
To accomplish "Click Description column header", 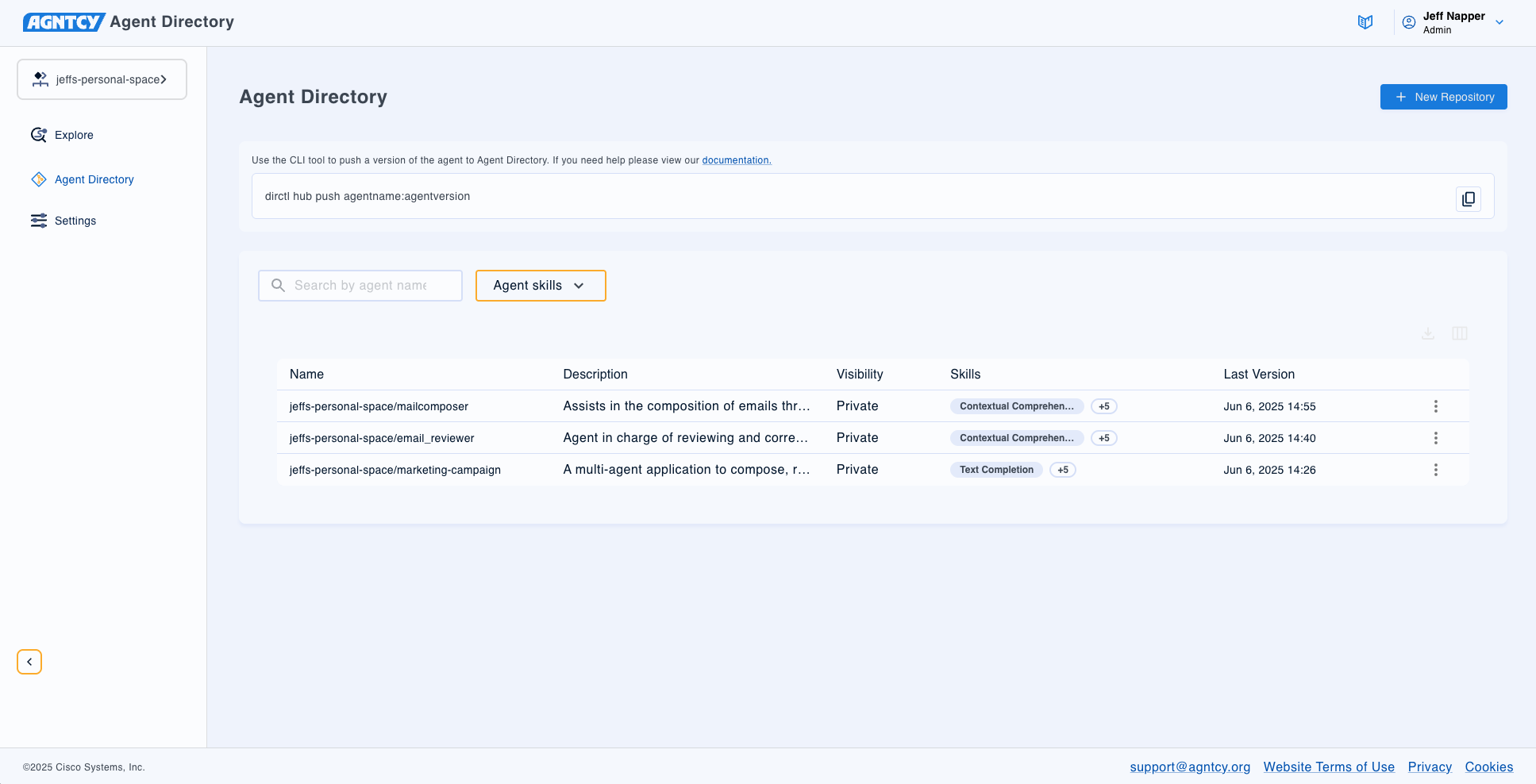I will point(595,375).
